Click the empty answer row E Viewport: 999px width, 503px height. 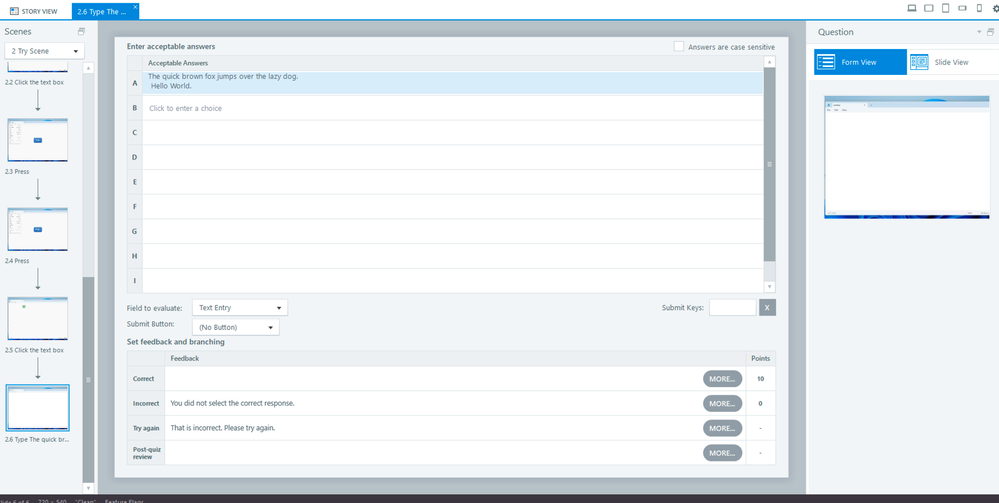452,182
